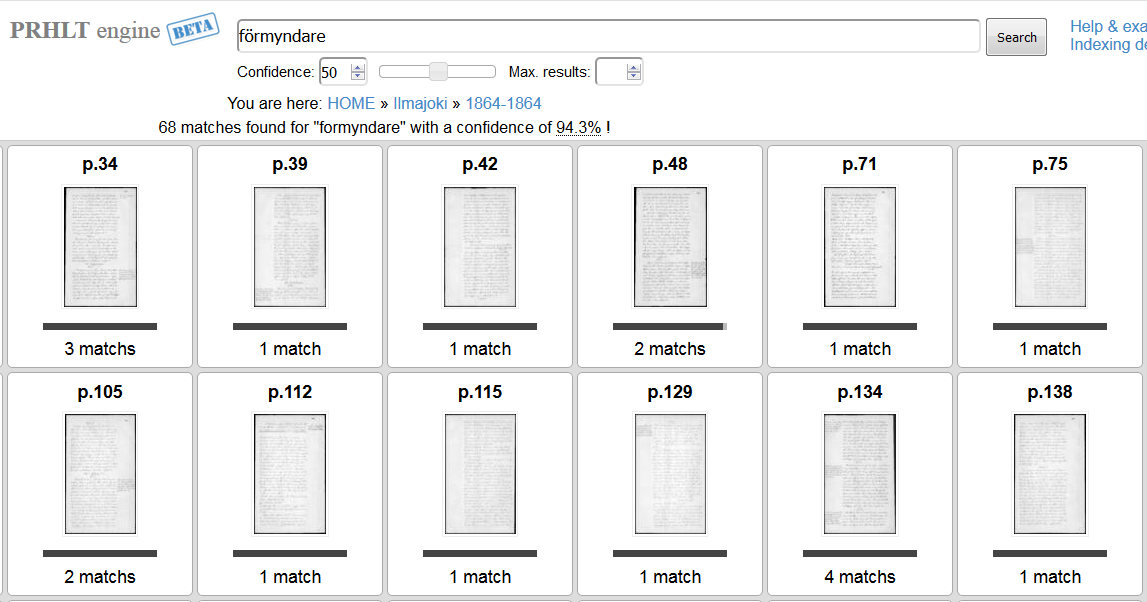Open page 134 with 4 matches
The height and width of the screenshot is (602, 1147).
point(860,473)
